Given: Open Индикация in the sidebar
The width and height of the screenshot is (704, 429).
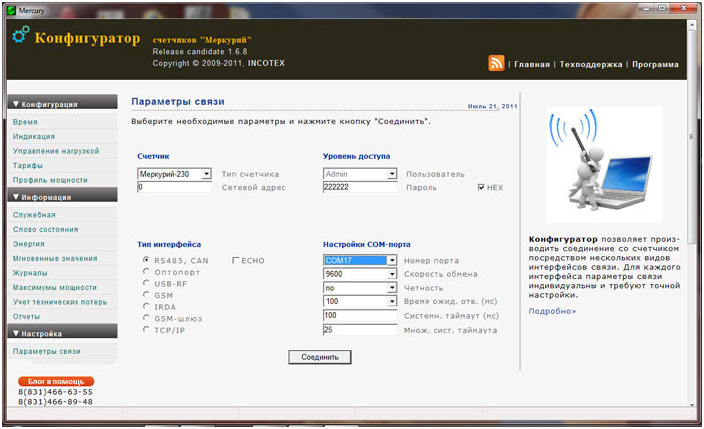Looking at the screenshot, I should point(34,136).
